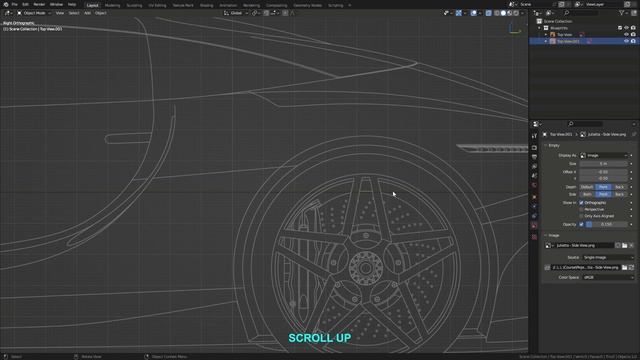The width and height of the screenshot is (640, 360).
Task: Switch to rendered viewport shading
Action: click(x=516, y=13)
